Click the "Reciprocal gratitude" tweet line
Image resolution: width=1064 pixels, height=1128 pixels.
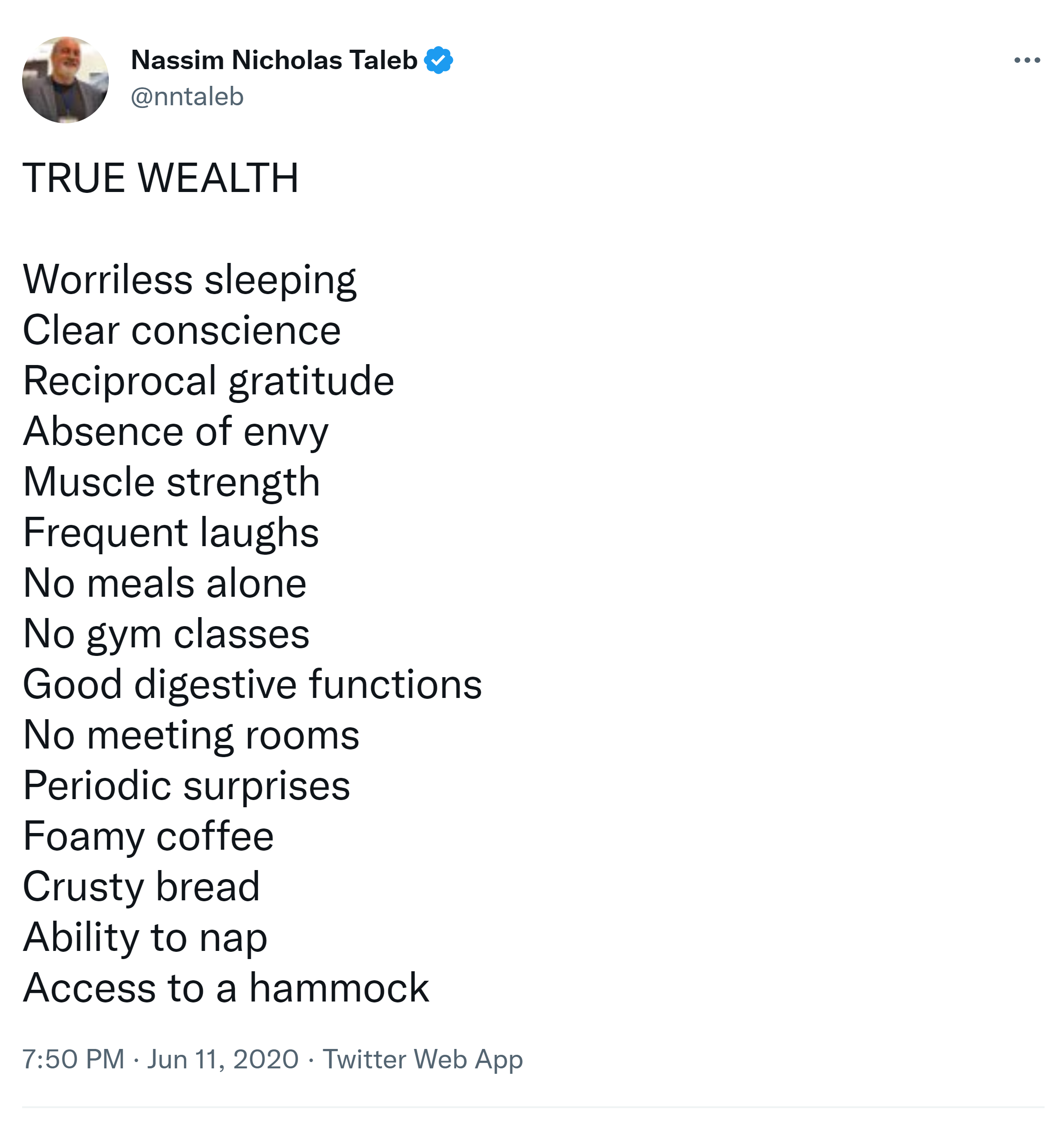(x=208, y=381)
